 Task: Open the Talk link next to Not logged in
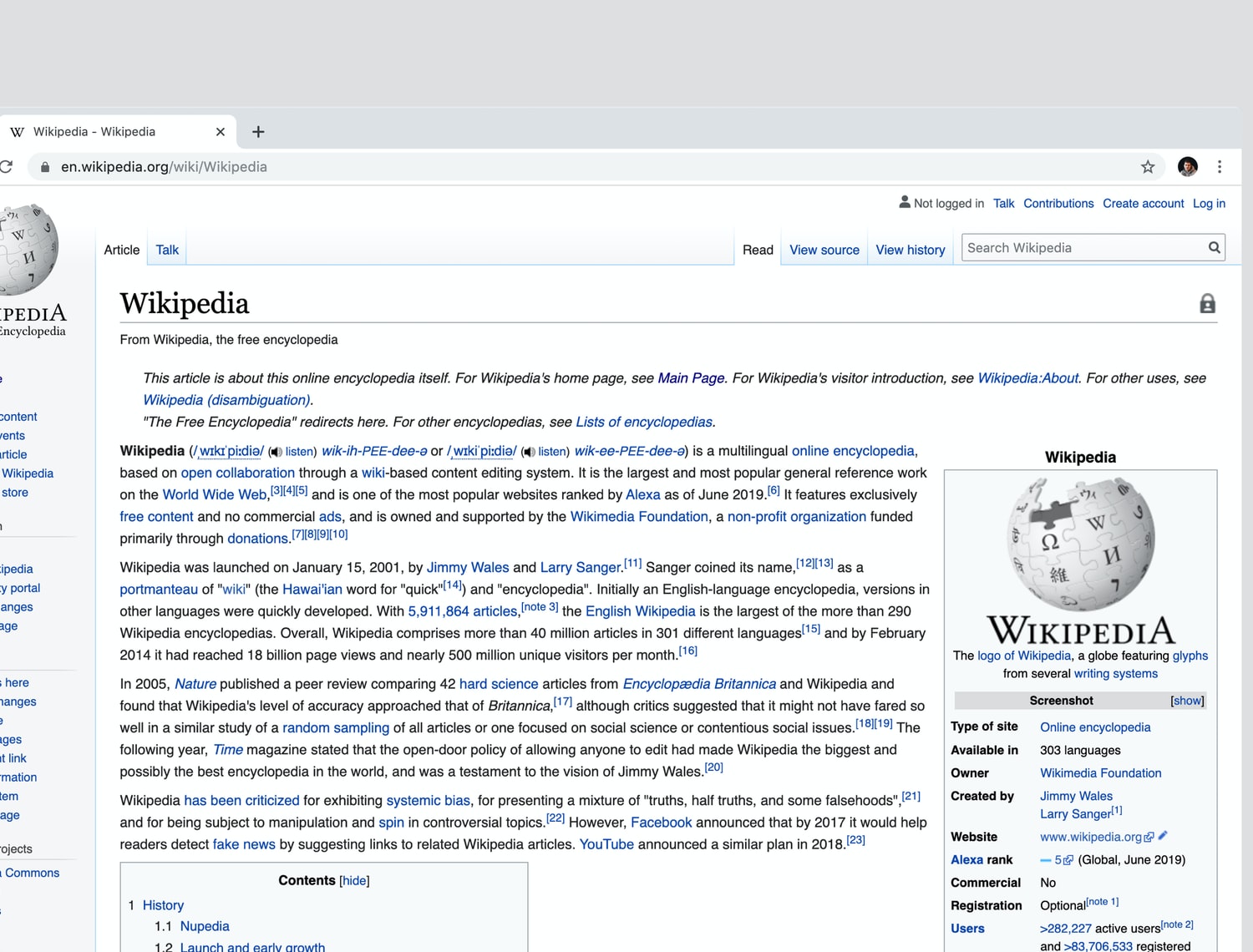click(x=1003, y=204)
